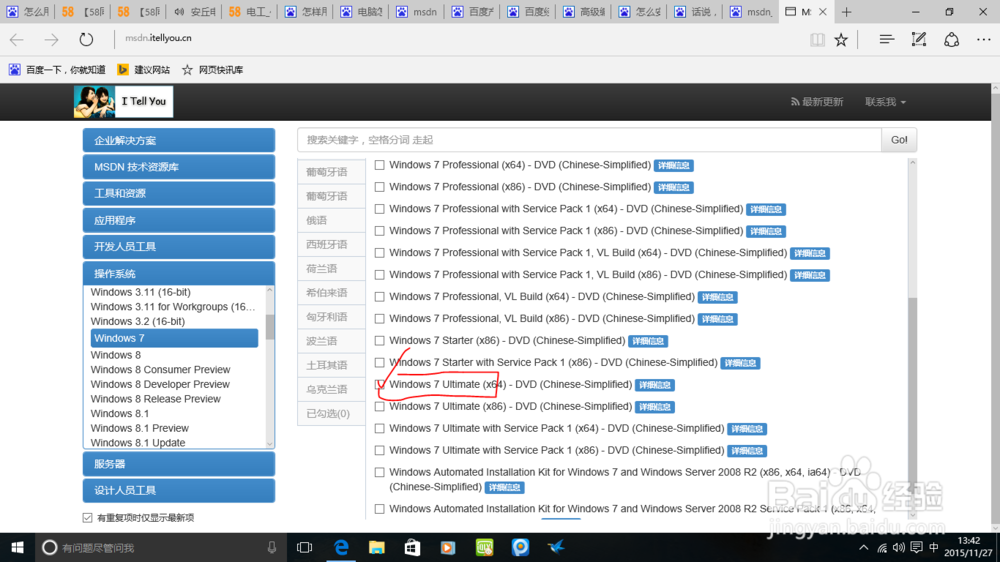
Task: Open File Explorer from taskbar
Action: tap(377, 547)
